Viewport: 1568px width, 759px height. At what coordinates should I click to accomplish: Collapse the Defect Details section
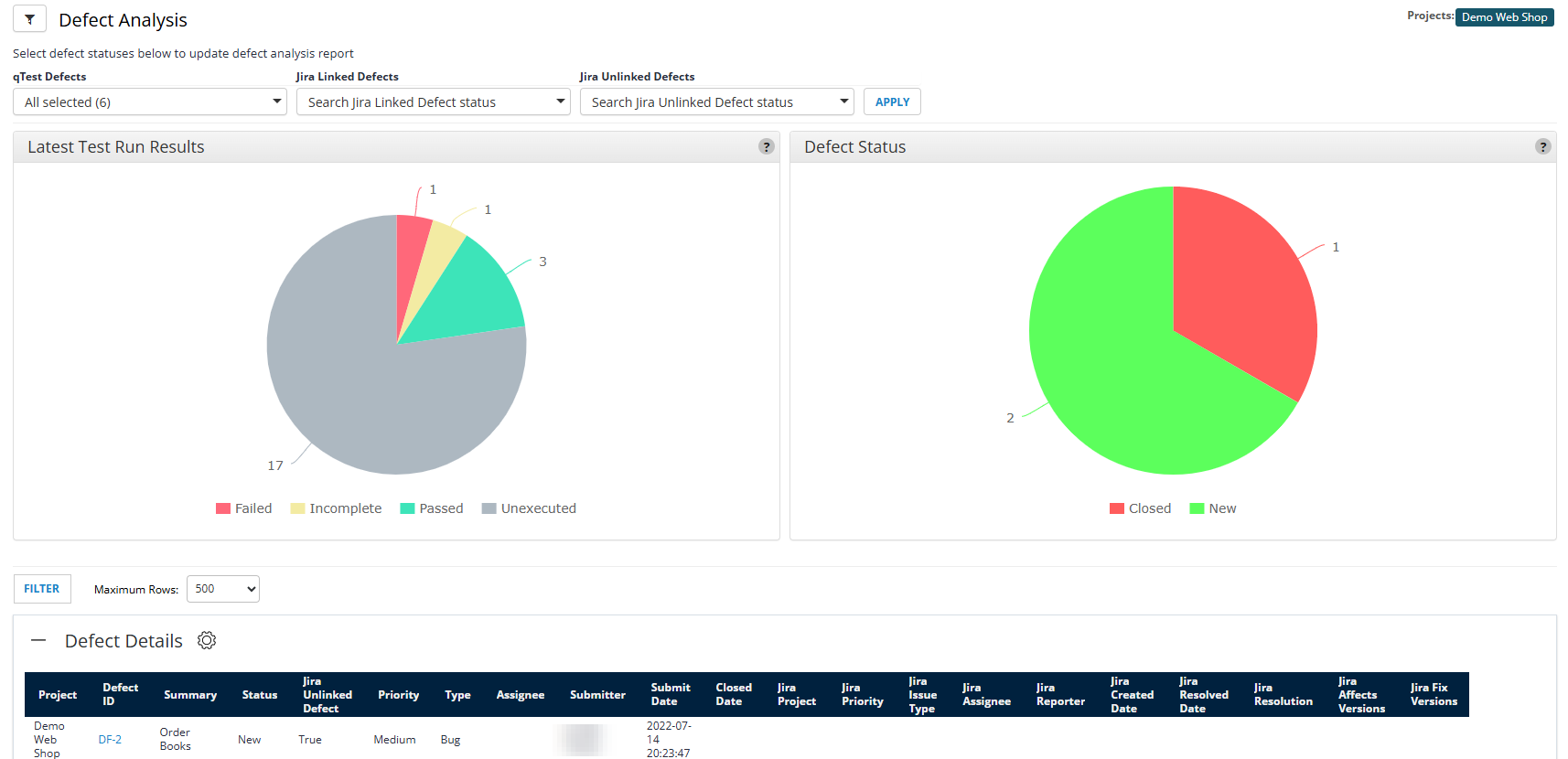pos(38,641)
